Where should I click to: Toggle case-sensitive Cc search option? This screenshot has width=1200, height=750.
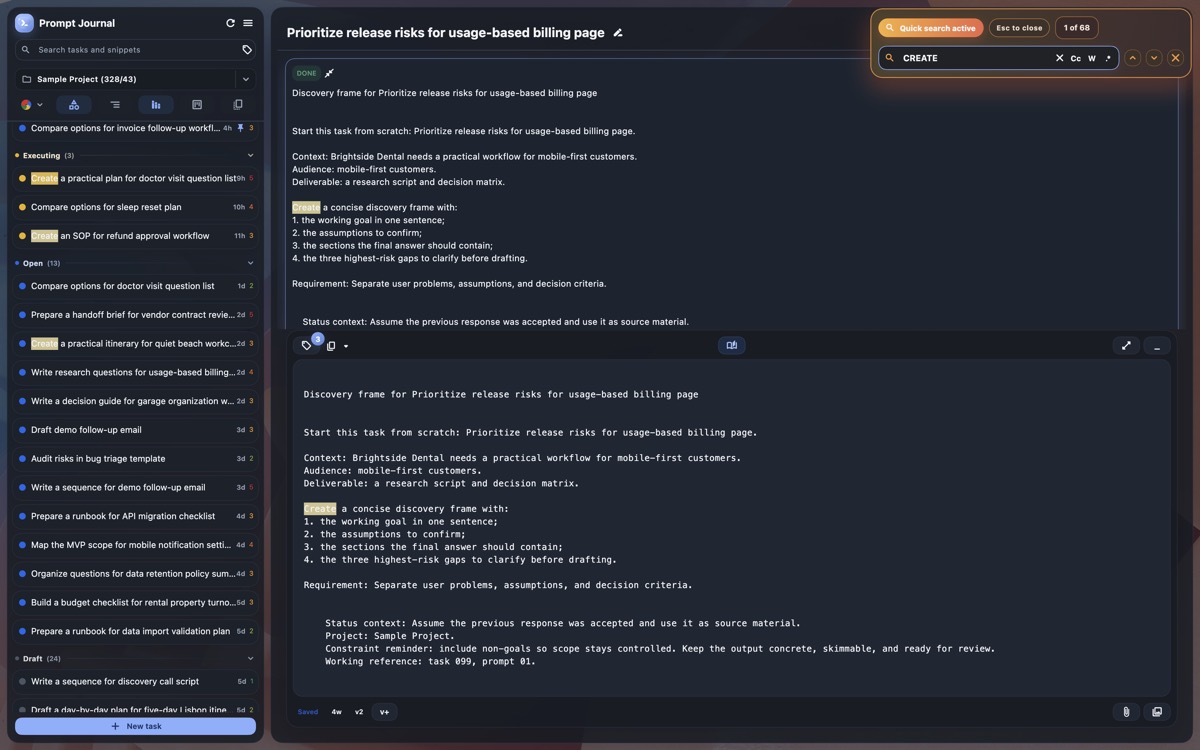[x=1076, y=58]
